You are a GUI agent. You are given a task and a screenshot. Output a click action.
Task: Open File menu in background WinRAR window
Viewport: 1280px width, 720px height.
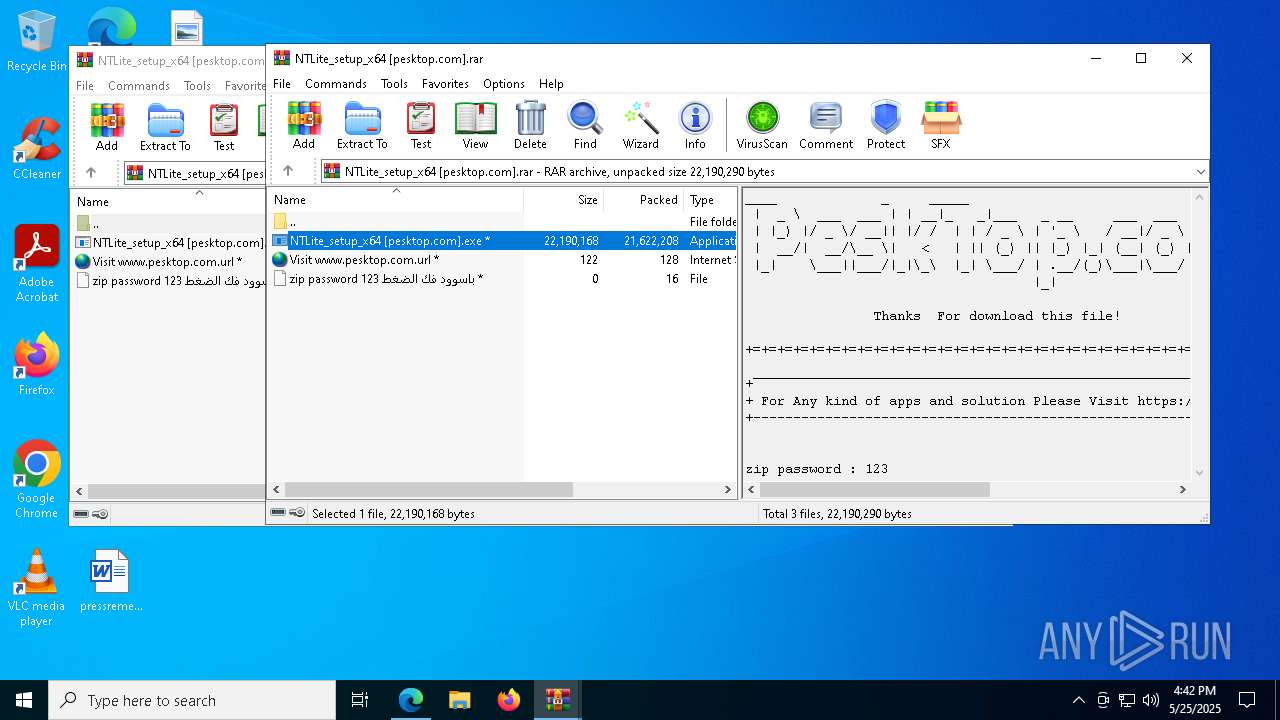click(85, 86)
